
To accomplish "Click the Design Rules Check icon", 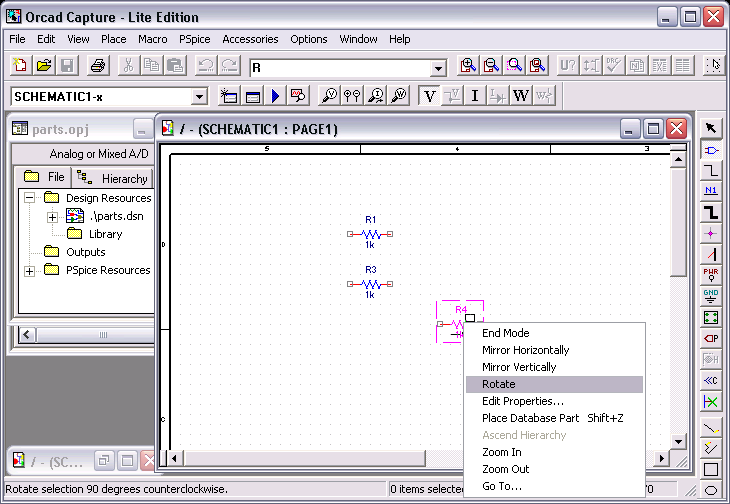I will coord(614,66).
